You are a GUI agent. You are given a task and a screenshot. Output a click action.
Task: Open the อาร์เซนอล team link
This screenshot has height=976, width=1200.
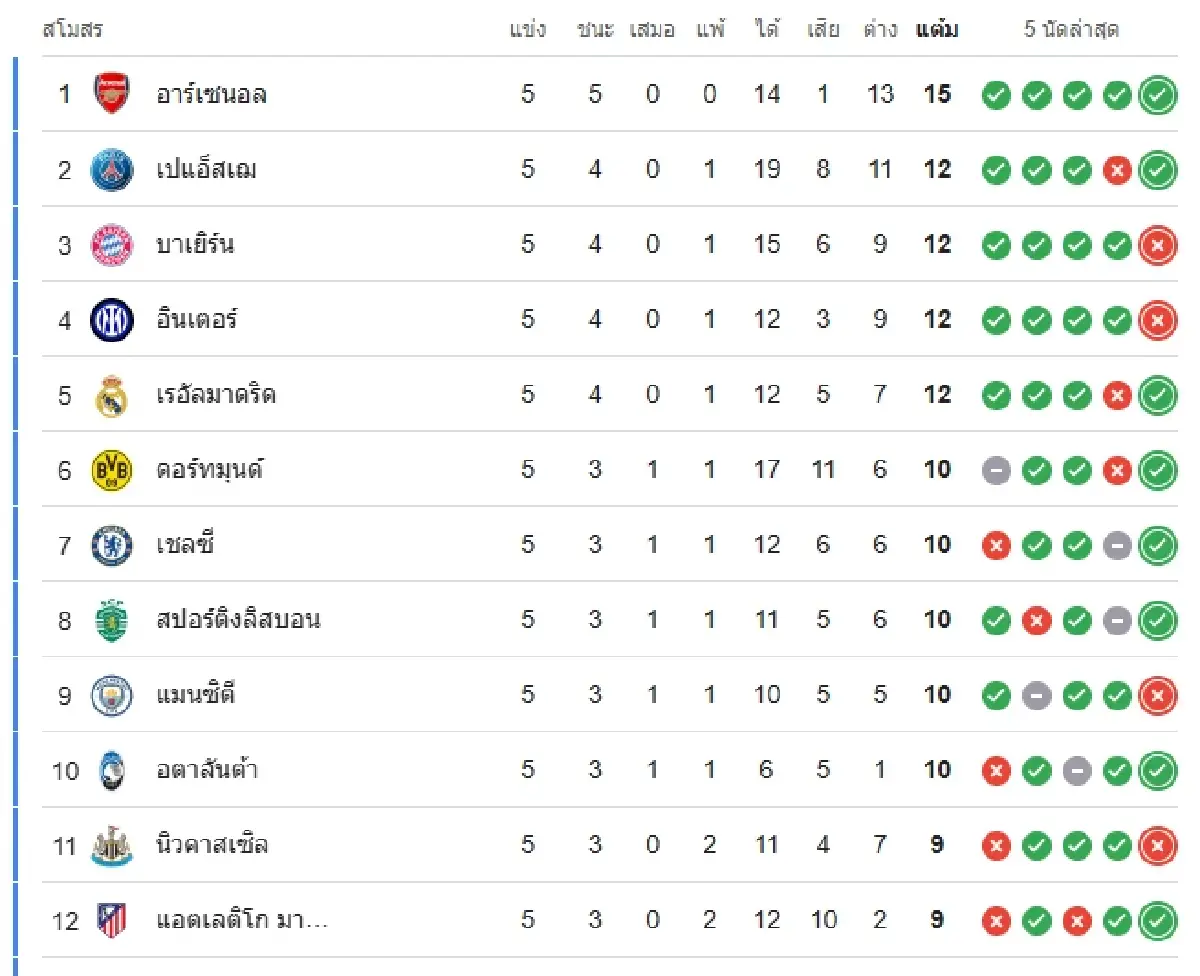(x=211, y=95)
